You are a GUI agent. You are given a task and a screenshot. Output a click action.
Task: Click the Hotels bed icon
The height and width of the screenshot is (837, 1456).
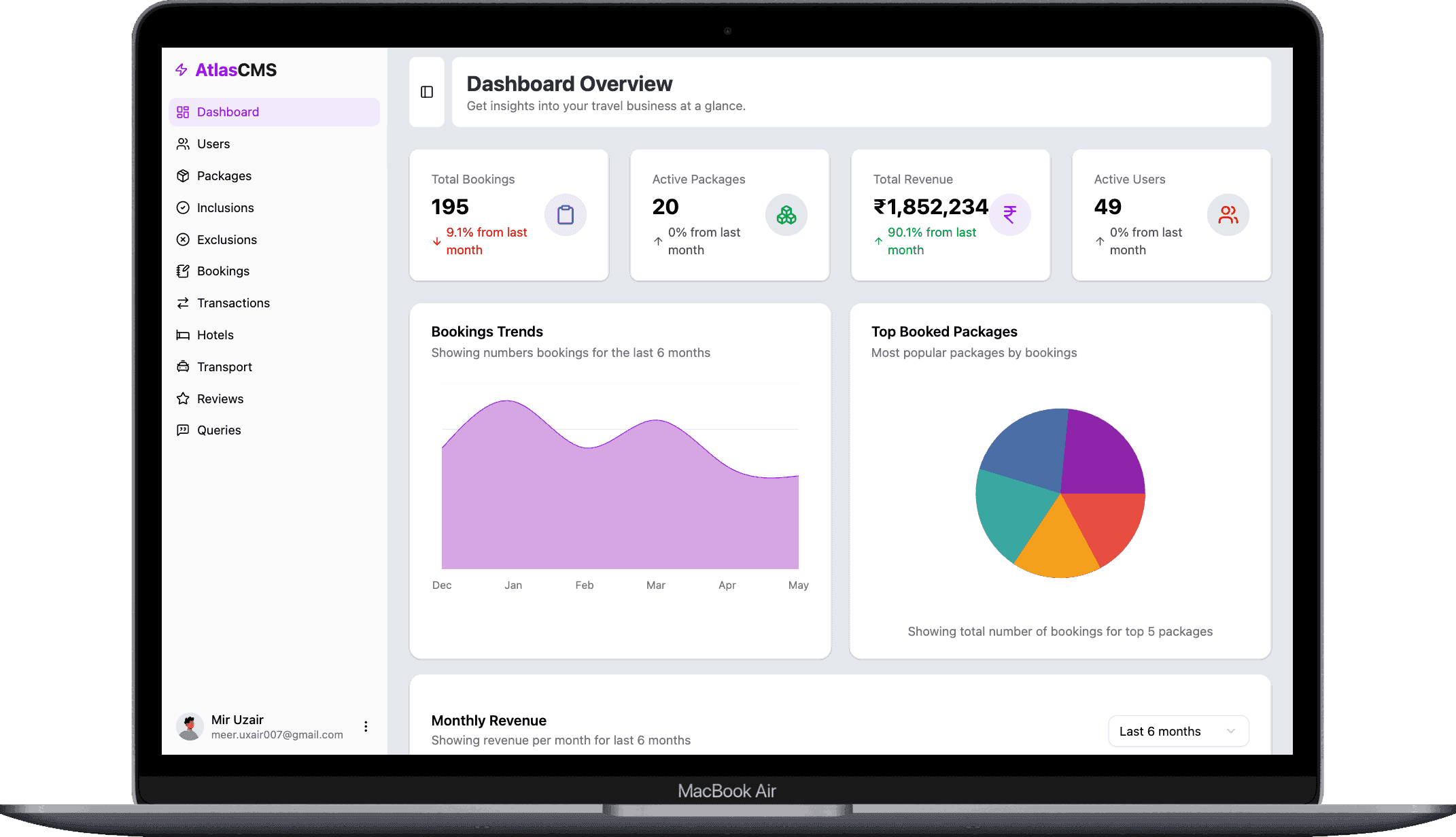tap(182, 335)
